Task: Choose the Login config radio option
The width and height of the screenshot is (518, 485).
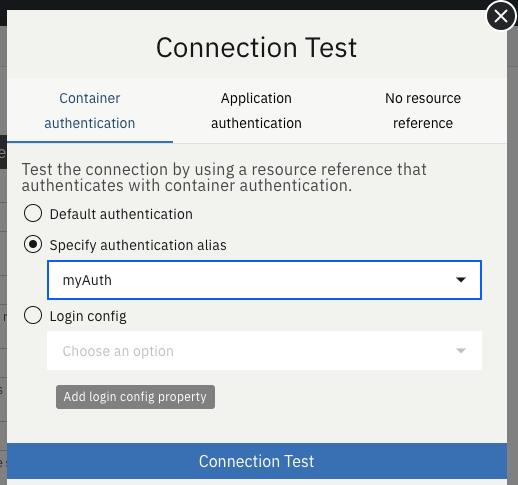Action: [x=33, y=315]
